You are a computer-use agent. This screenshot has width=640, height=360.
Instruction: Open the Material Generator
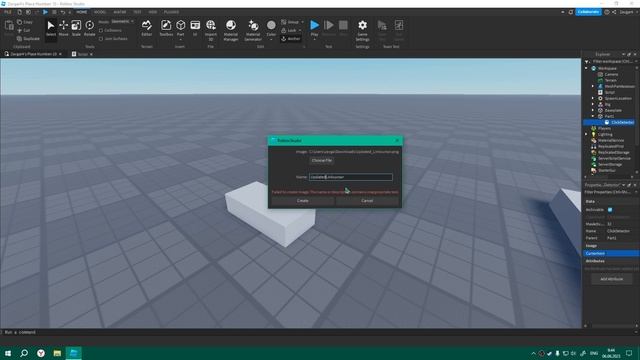(x=253, y=30)
